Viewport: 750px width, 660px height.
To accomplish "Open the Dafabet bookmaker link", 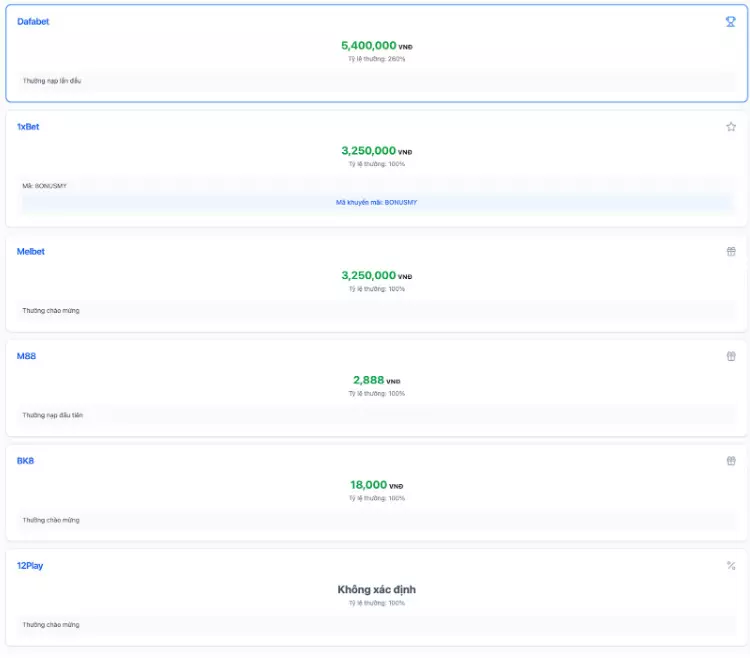I will 33,22.
